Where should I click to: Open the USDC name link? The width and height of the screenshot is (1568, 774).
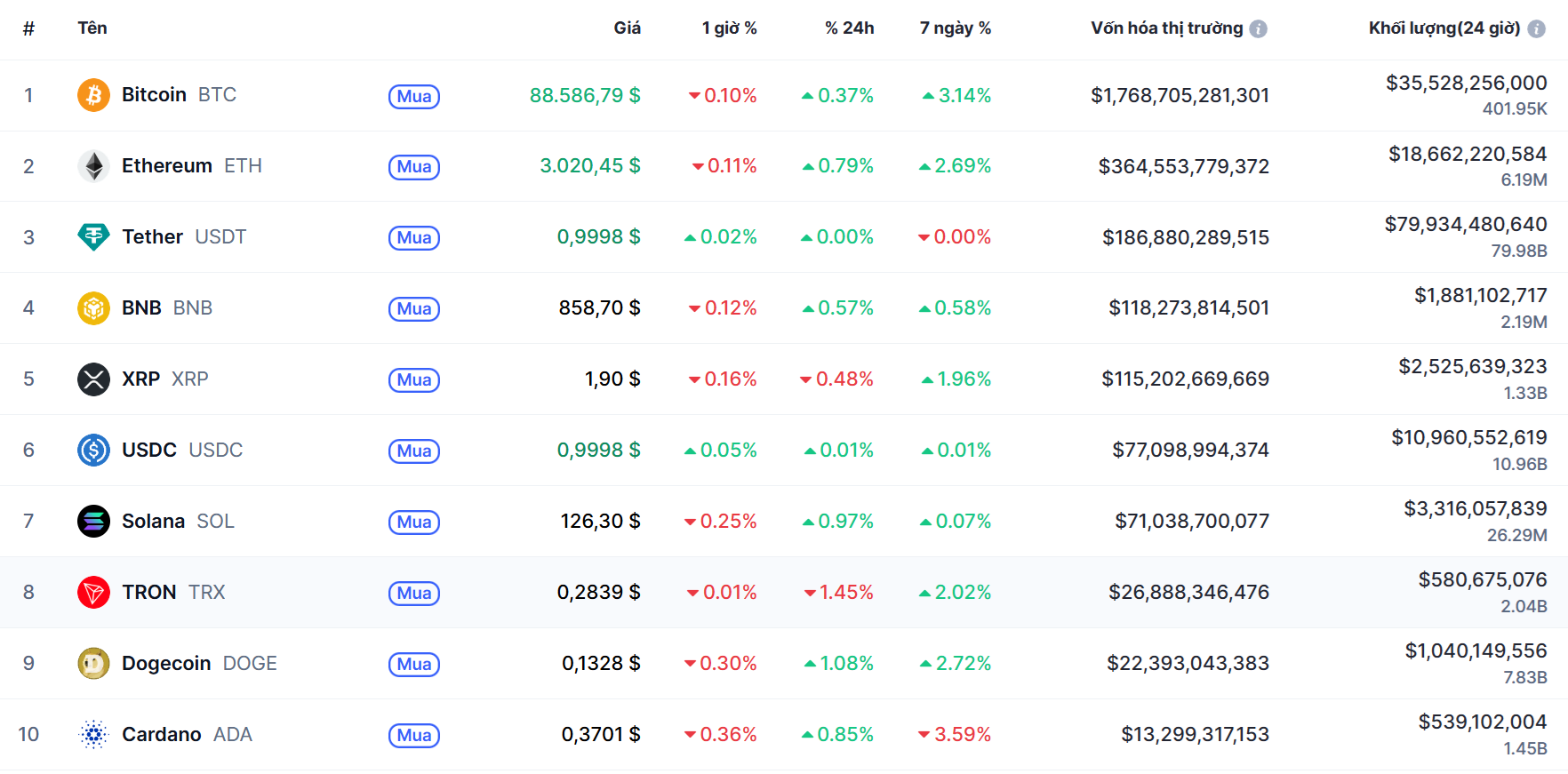pyautogui.click(x=182, y=451)
